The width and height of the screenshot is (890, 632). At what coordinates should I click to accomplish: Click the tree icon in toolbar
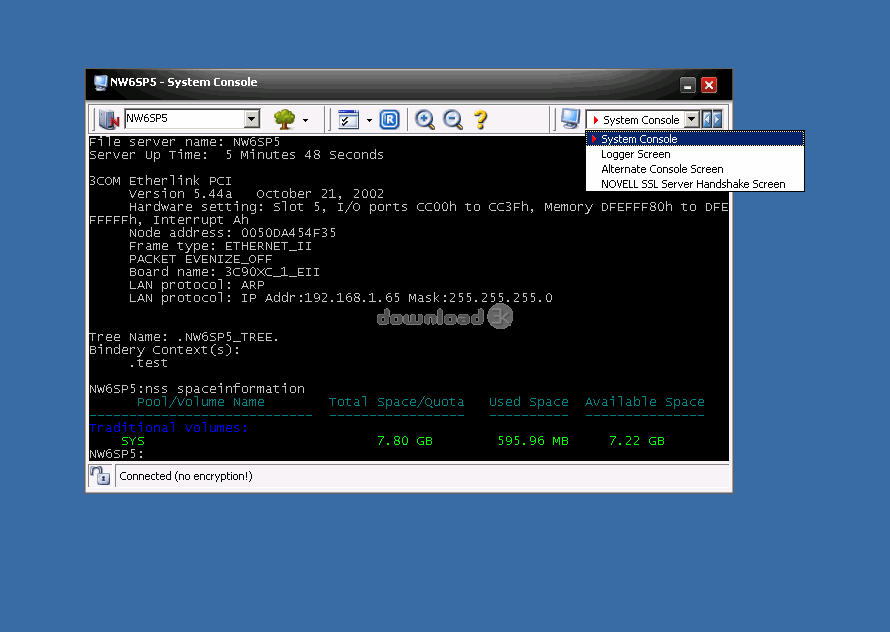pyautogui.click(x=284, y=120)
